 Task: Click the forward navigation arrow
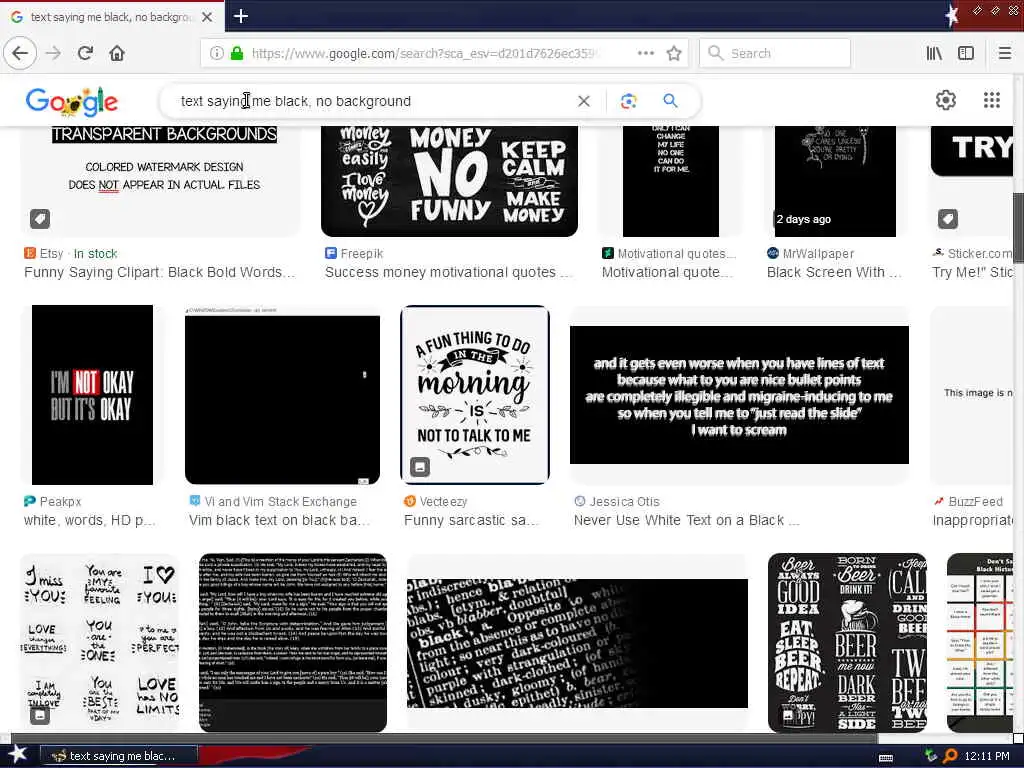(x=54, y=53)
